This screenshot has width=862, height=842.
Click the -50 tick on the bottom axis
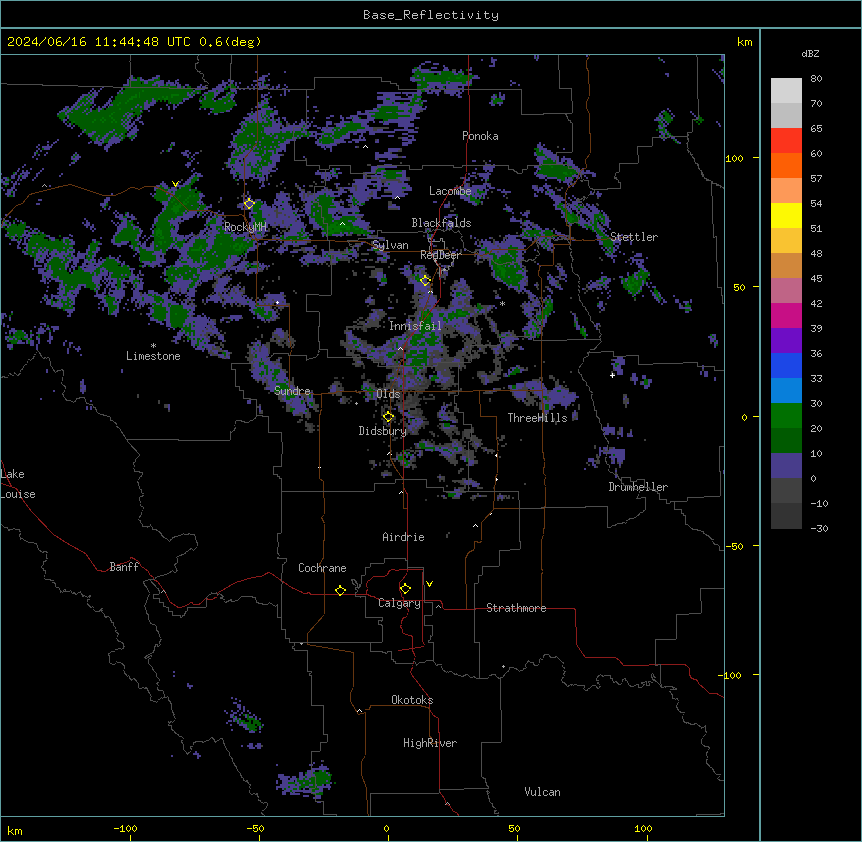[x=255, y=829]
